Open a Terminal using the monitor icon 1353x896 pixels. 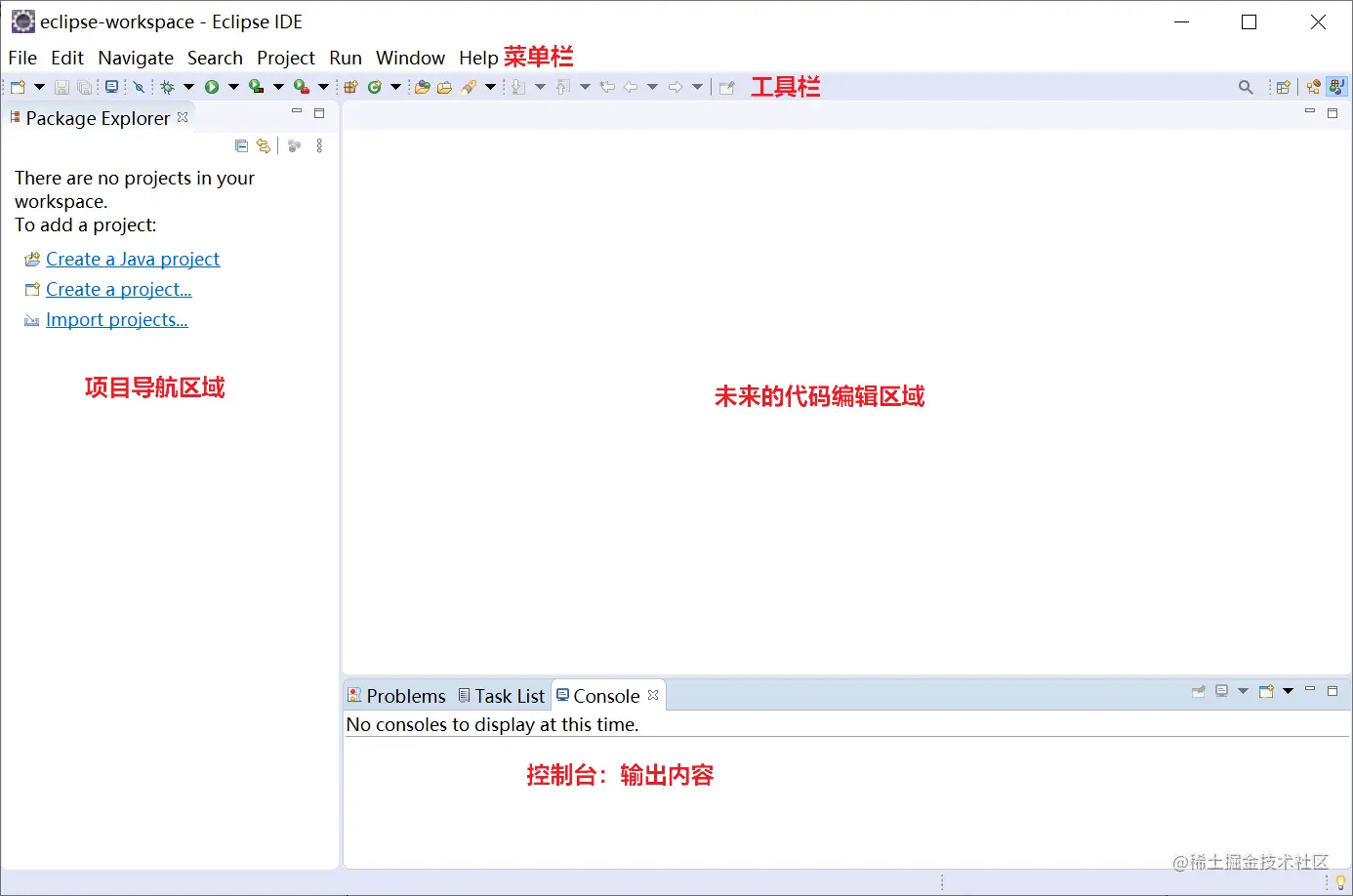click(x=112, y=87)
